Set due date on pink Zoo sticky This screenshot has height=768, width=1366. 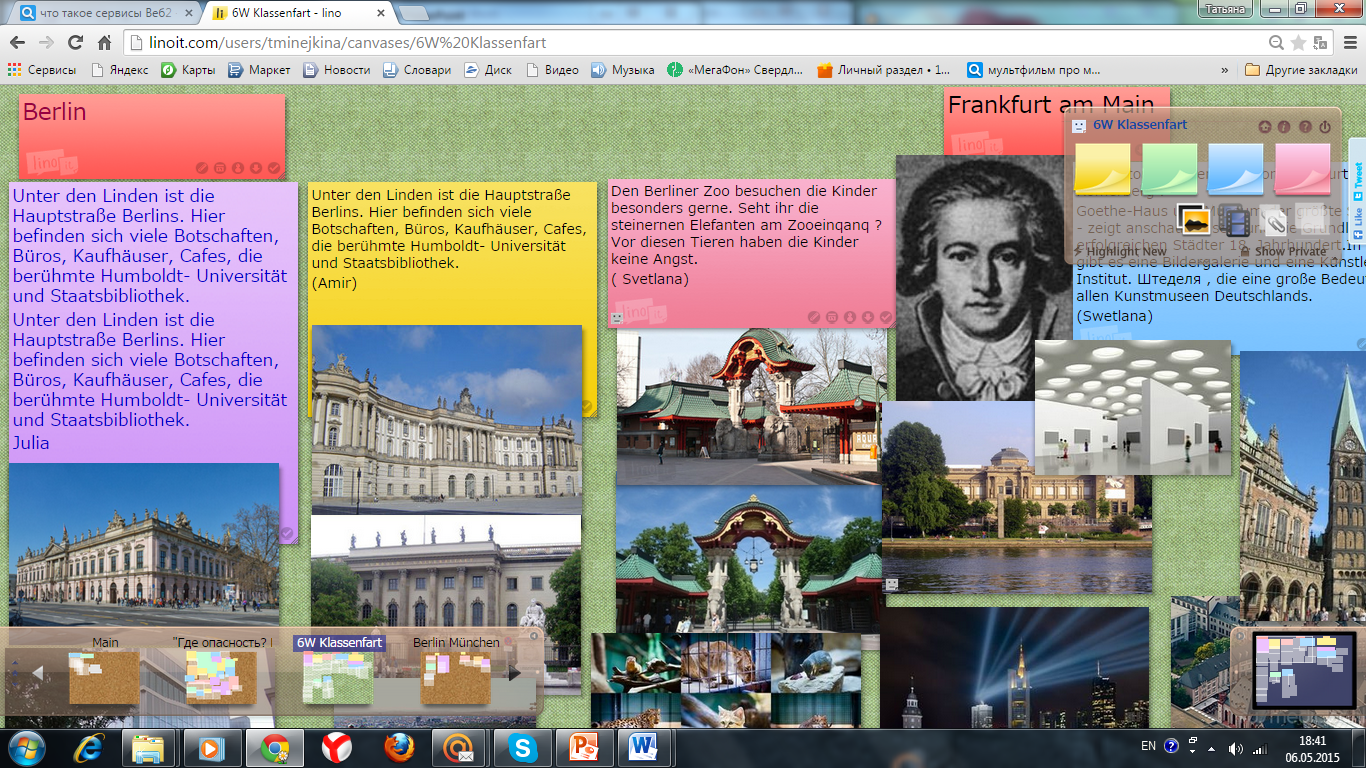832,317
